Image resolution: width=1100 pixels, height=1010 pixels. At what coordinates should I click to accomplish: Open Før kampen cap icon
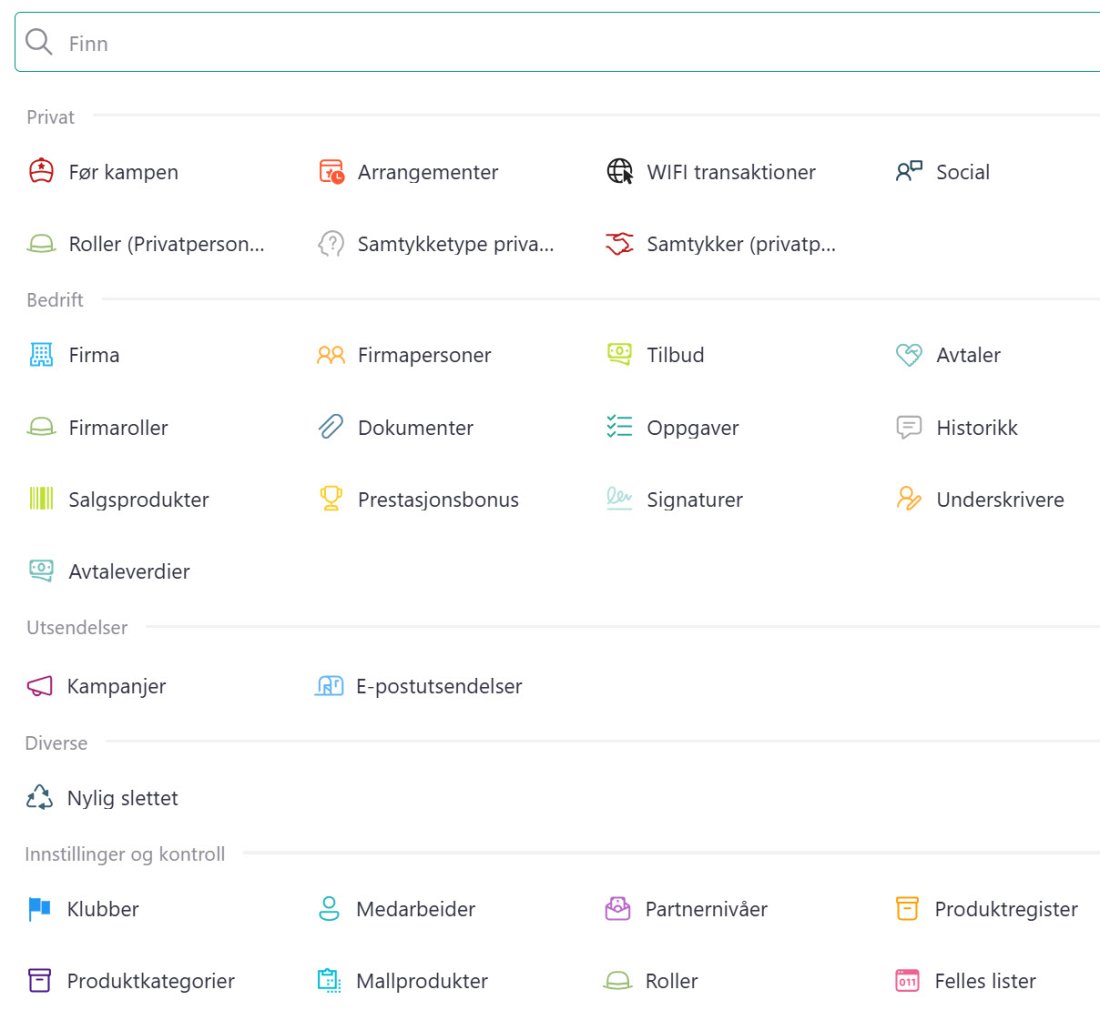pyautogui.click(x=41, y=171)
